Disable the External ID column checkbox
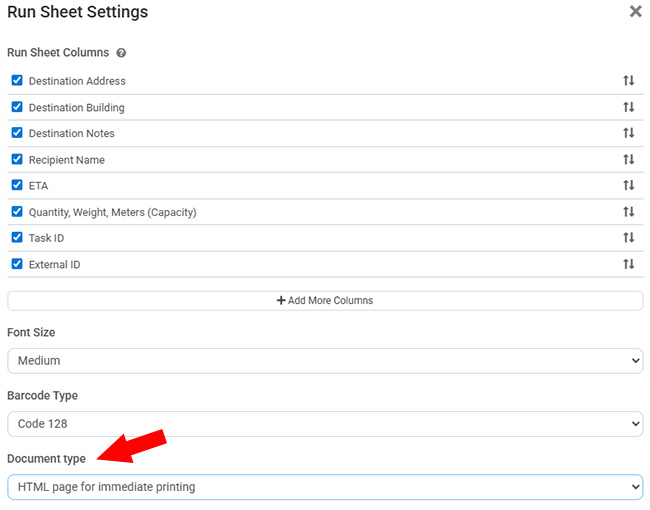 17,264
